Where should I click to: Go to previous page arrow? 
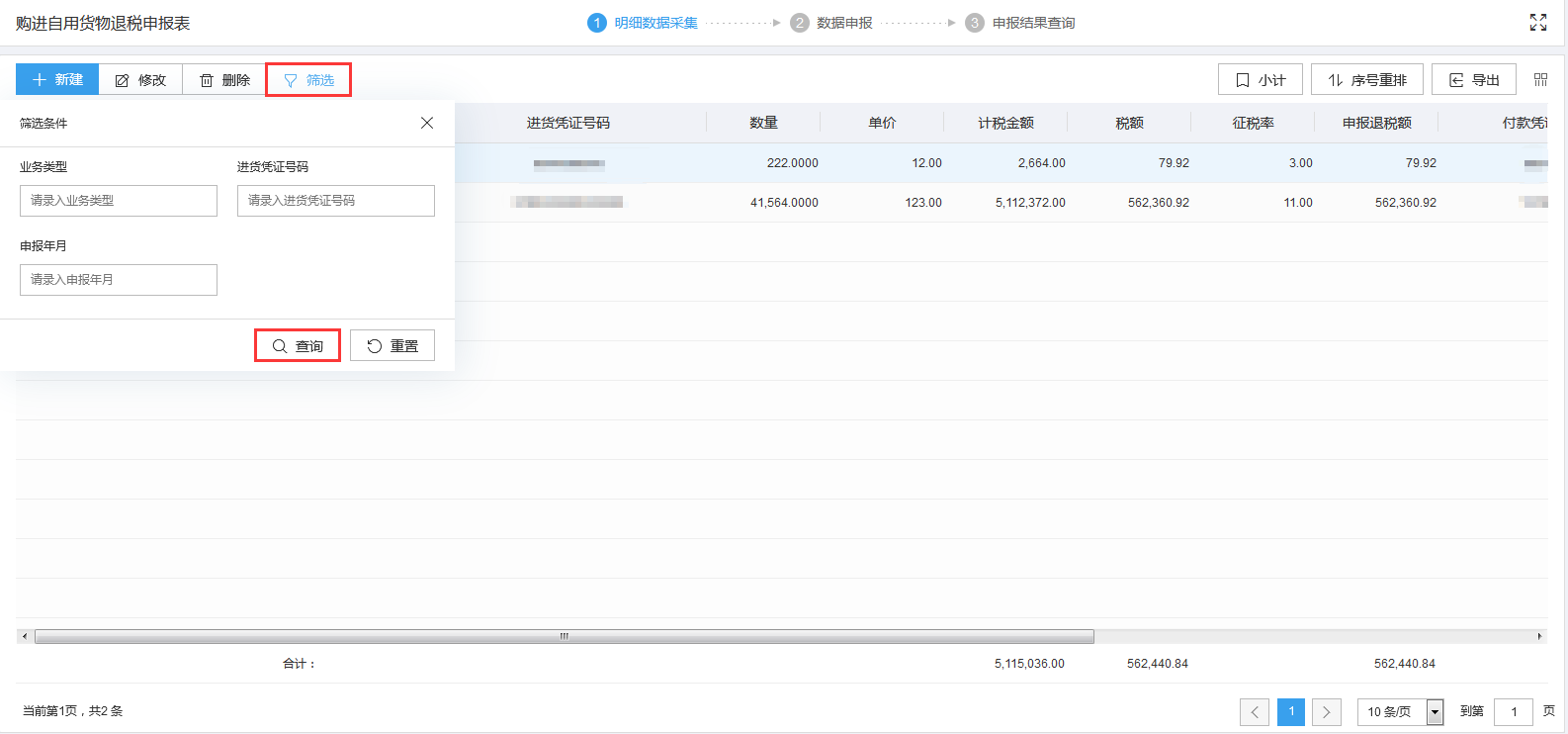pyautogui.click(x=1255, y=711)
